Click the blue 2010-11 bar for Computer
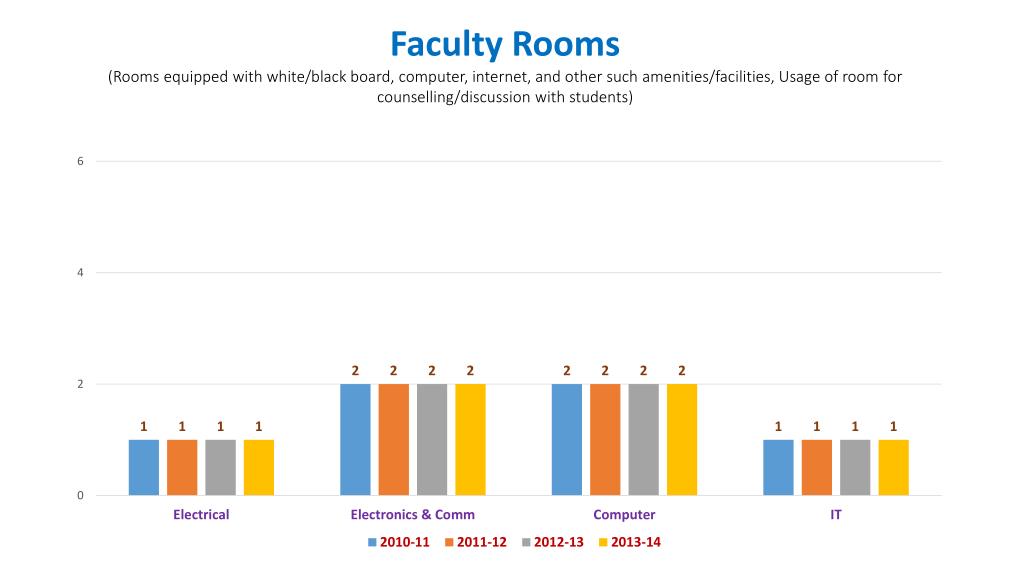Image resolution: width=1024 pixels, height=576 pixels. pos(567,440)
